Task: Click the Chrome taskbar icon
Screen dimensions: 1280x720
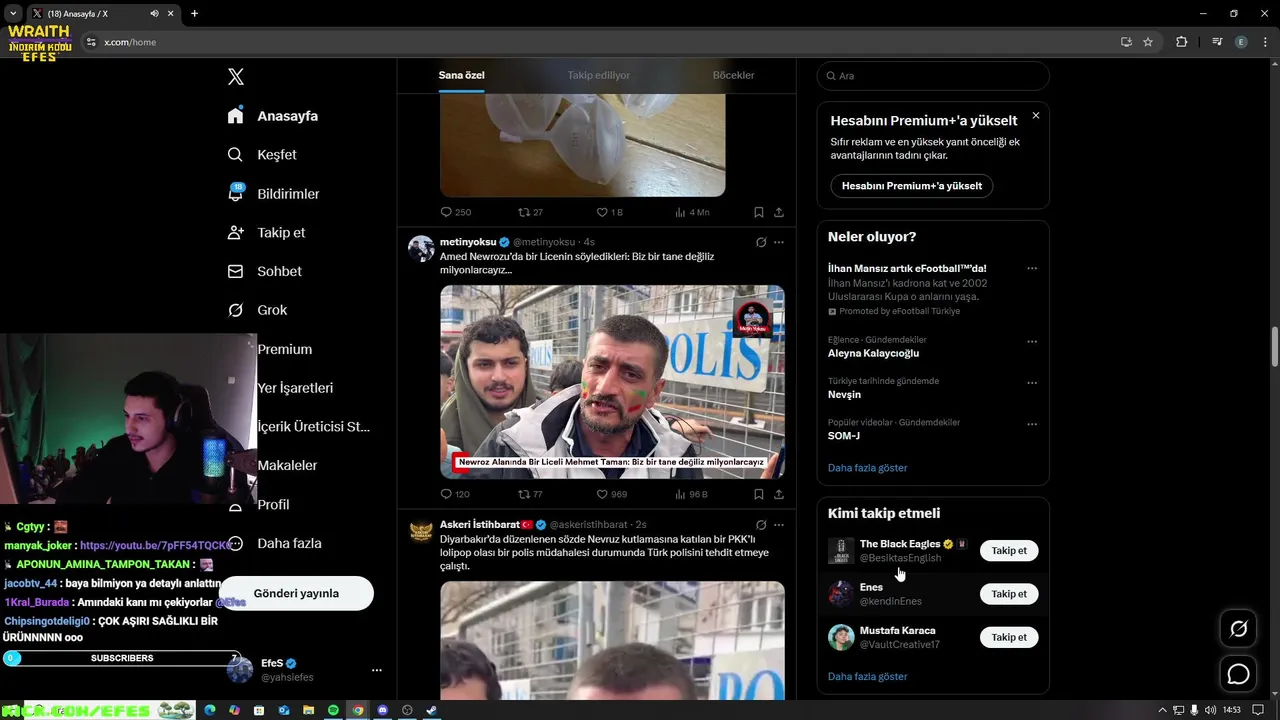Action: tap(357, 710)
